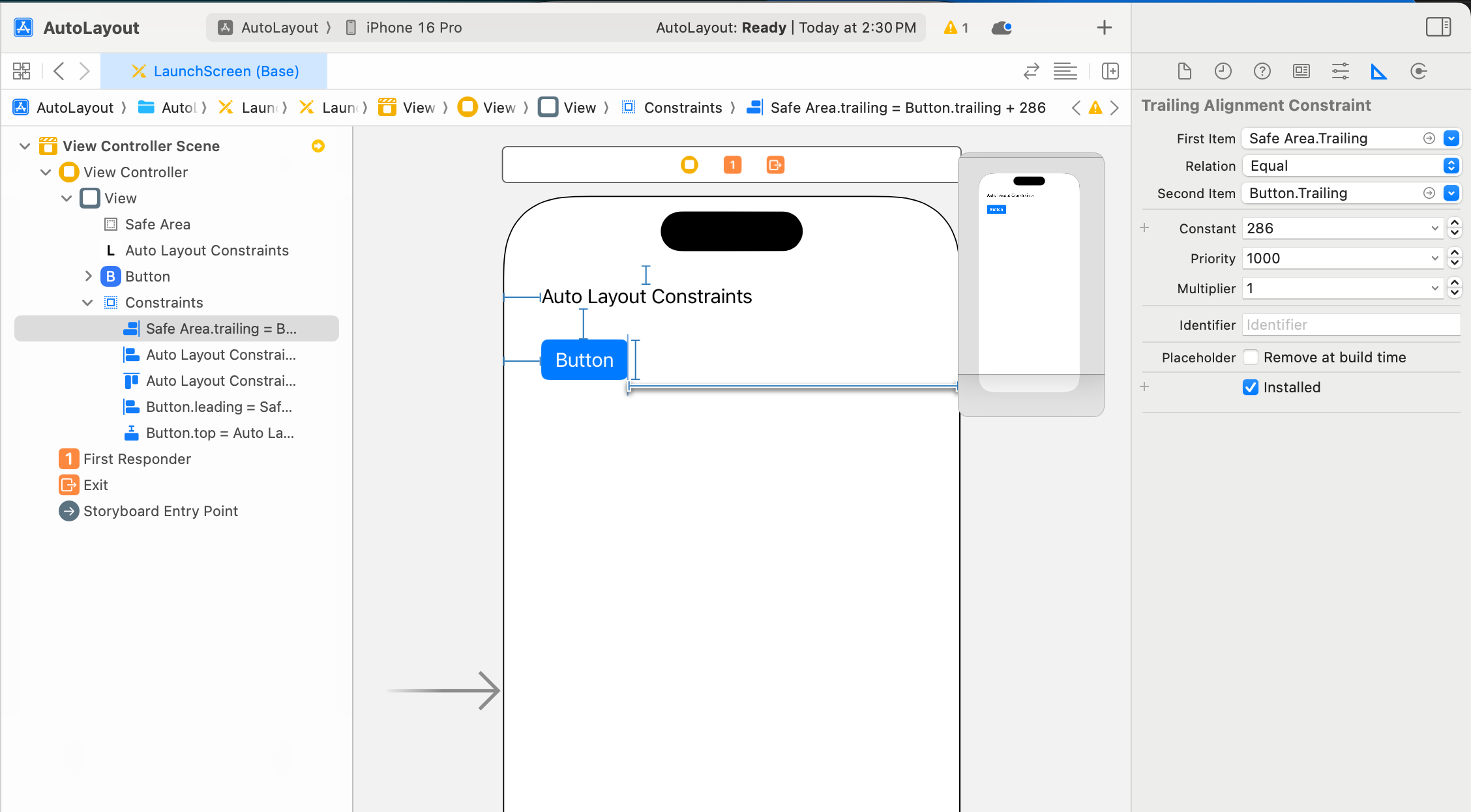The image size is (1471, 812).
Task: Click the Connections inspector icon
Action: point(1419,71)
